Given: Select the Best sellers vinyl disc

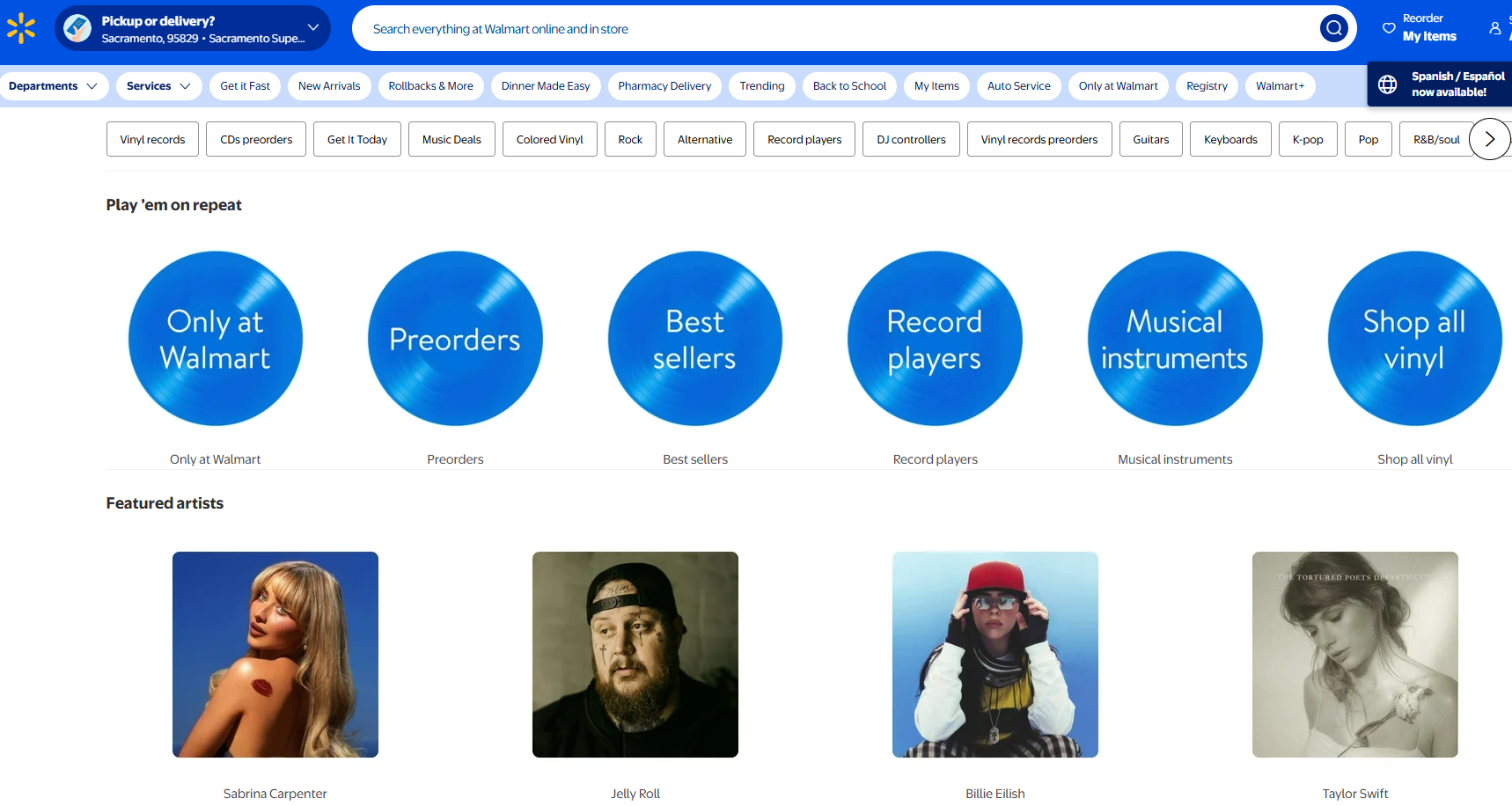Looking at the screenshot, I should 694,339.
